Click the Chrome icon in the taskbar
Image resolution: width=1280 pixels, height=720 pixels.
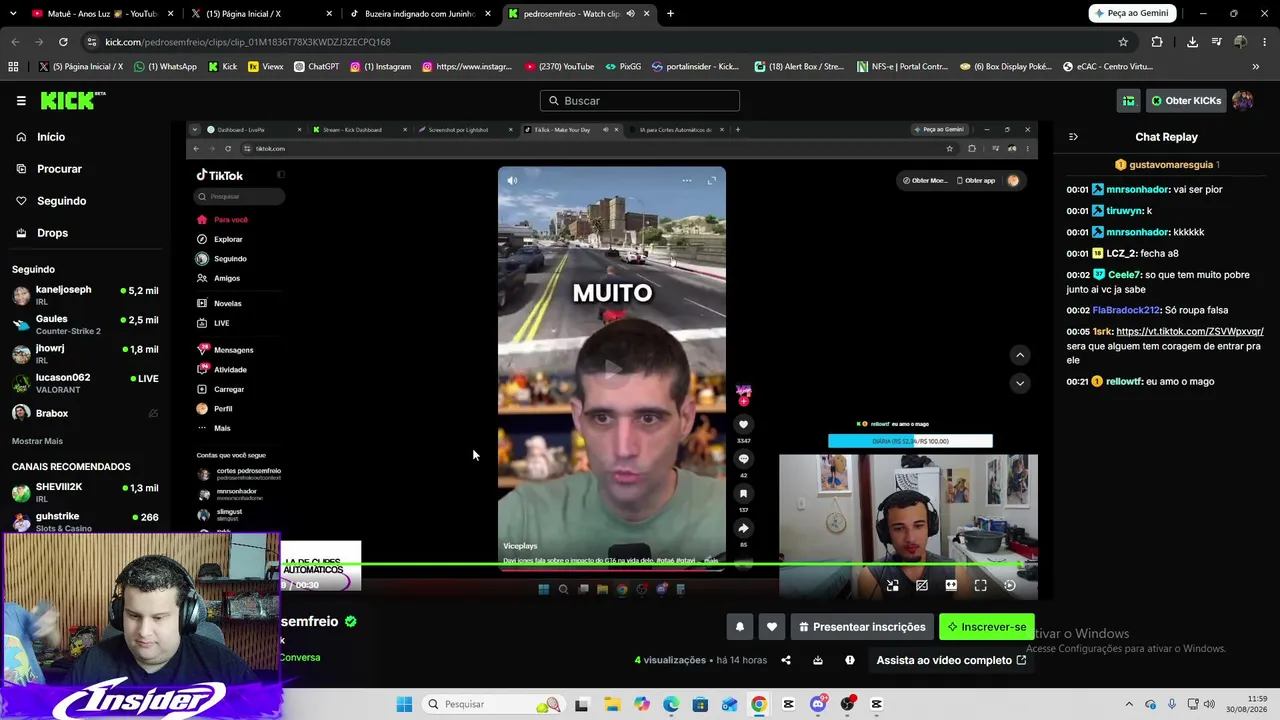(x=759, y=704)
